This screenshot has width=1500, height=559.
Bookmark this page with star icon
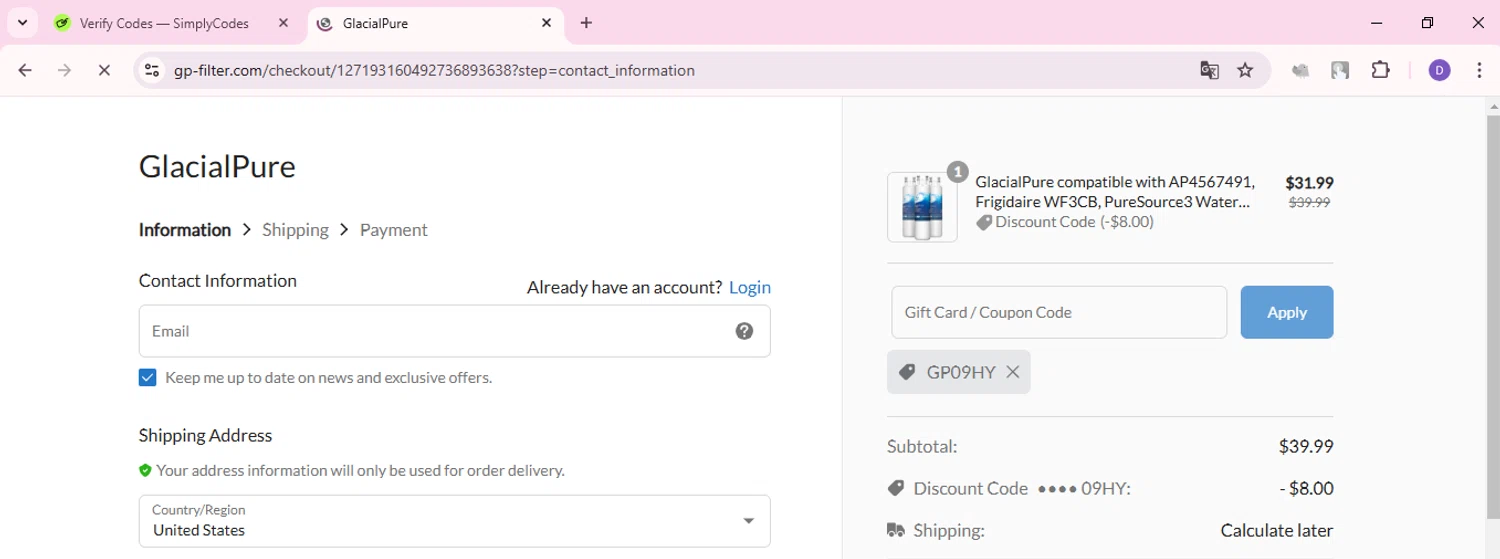[x=1245, y=70]
